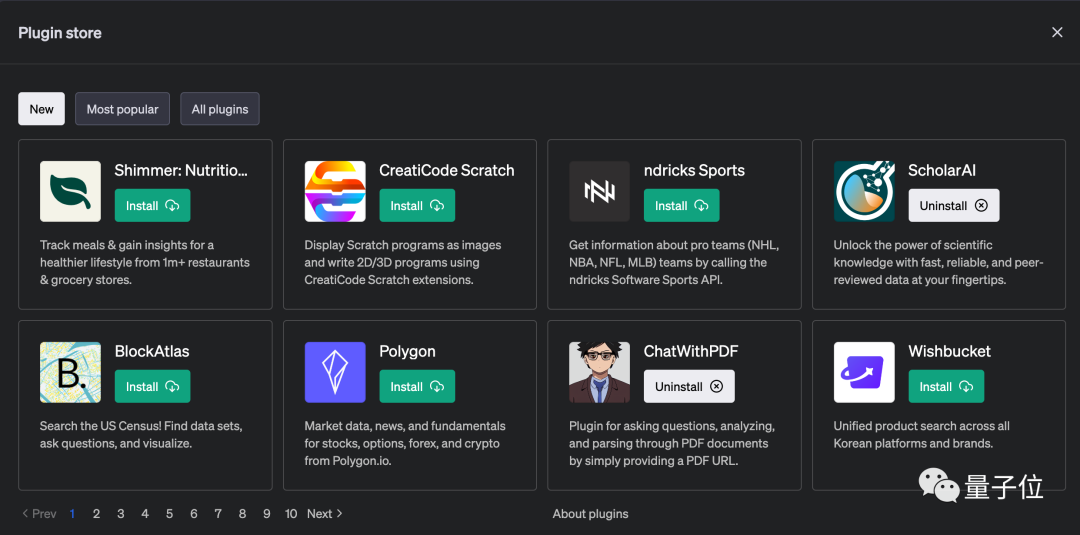
Task: Click the Shimmer green leaf plugin icon
Action: [x=70, y=191]
